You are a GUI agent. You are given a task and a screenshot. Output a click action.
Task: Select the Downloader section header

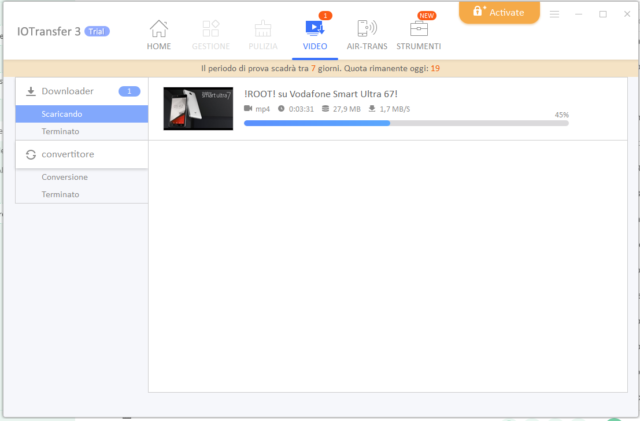[82, 91]
